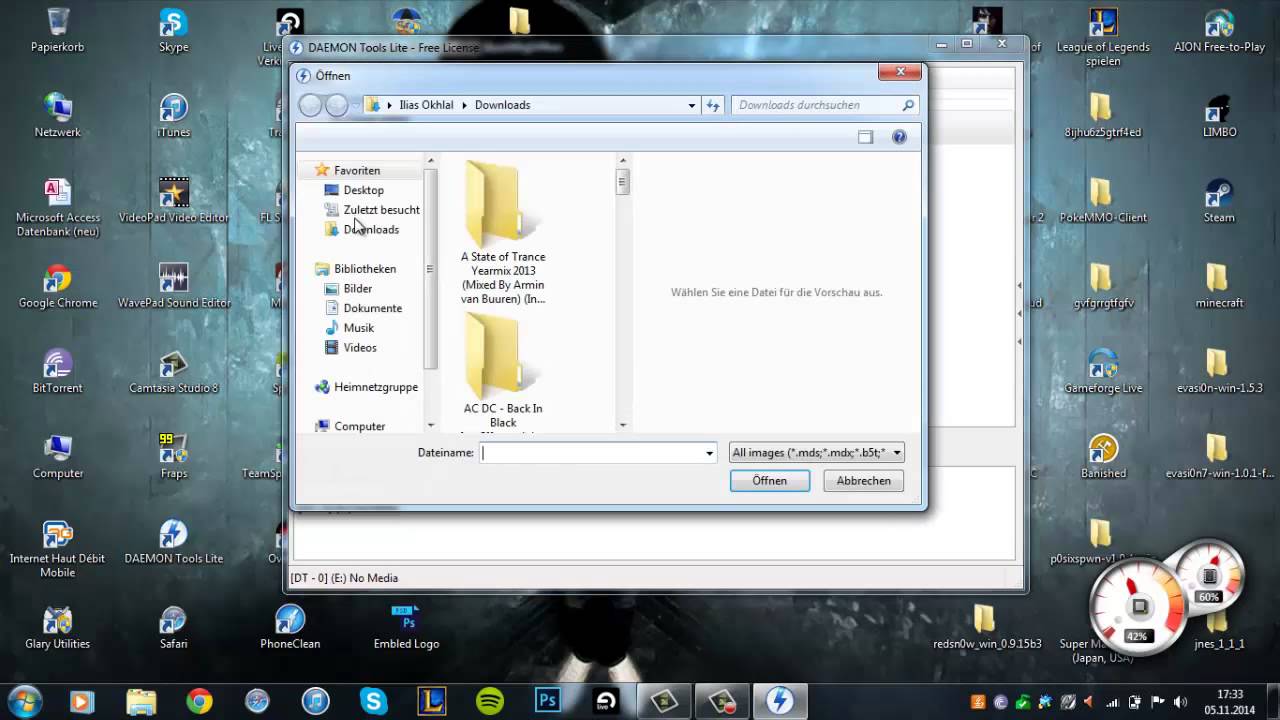Click the forward navigation arrow in dialog
Screen dimensions: 1280x720
pyautogui.click(x=337, y=105)
